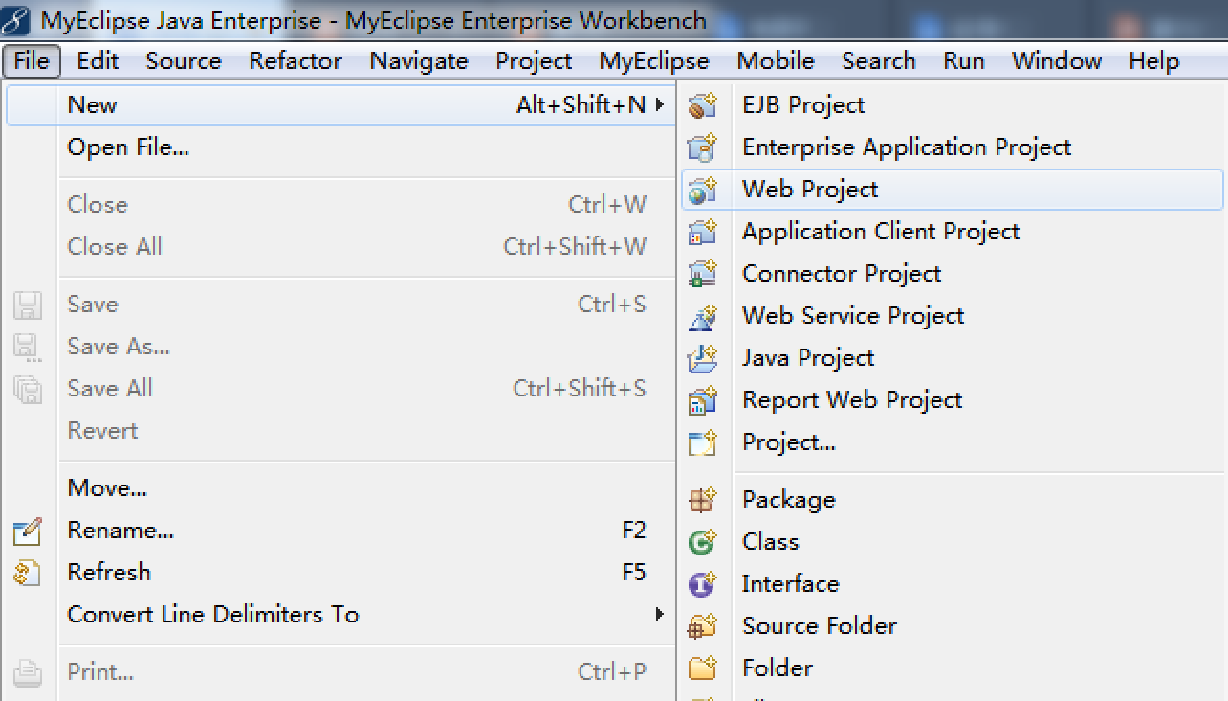The image size is (1228, 701).
Task: Open the MyEclipse menu
Action: [x=654, y=61]
